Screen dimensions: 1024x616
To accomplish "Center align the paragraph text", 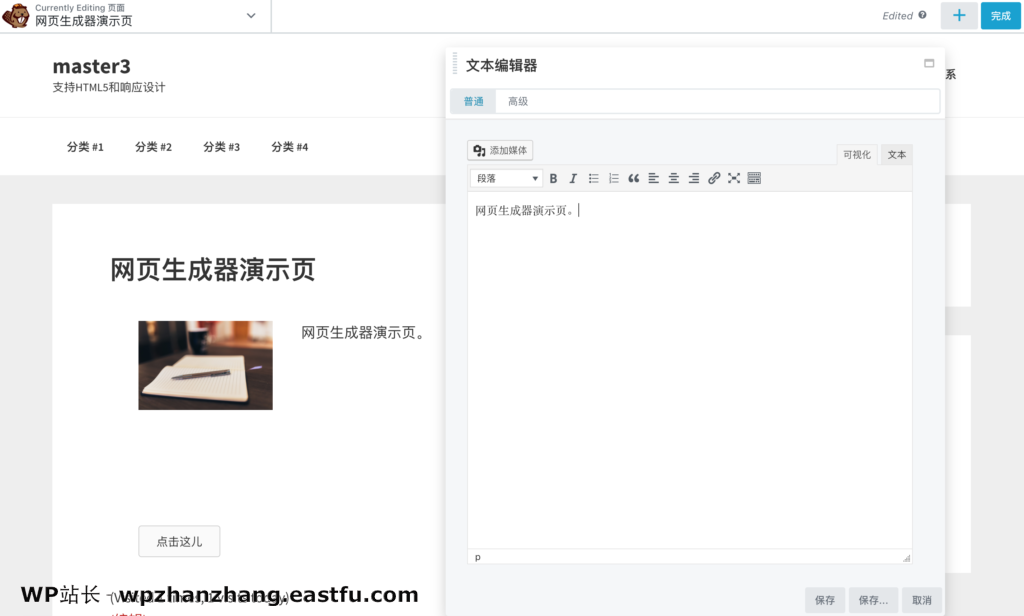I will [x=674, y=178].
